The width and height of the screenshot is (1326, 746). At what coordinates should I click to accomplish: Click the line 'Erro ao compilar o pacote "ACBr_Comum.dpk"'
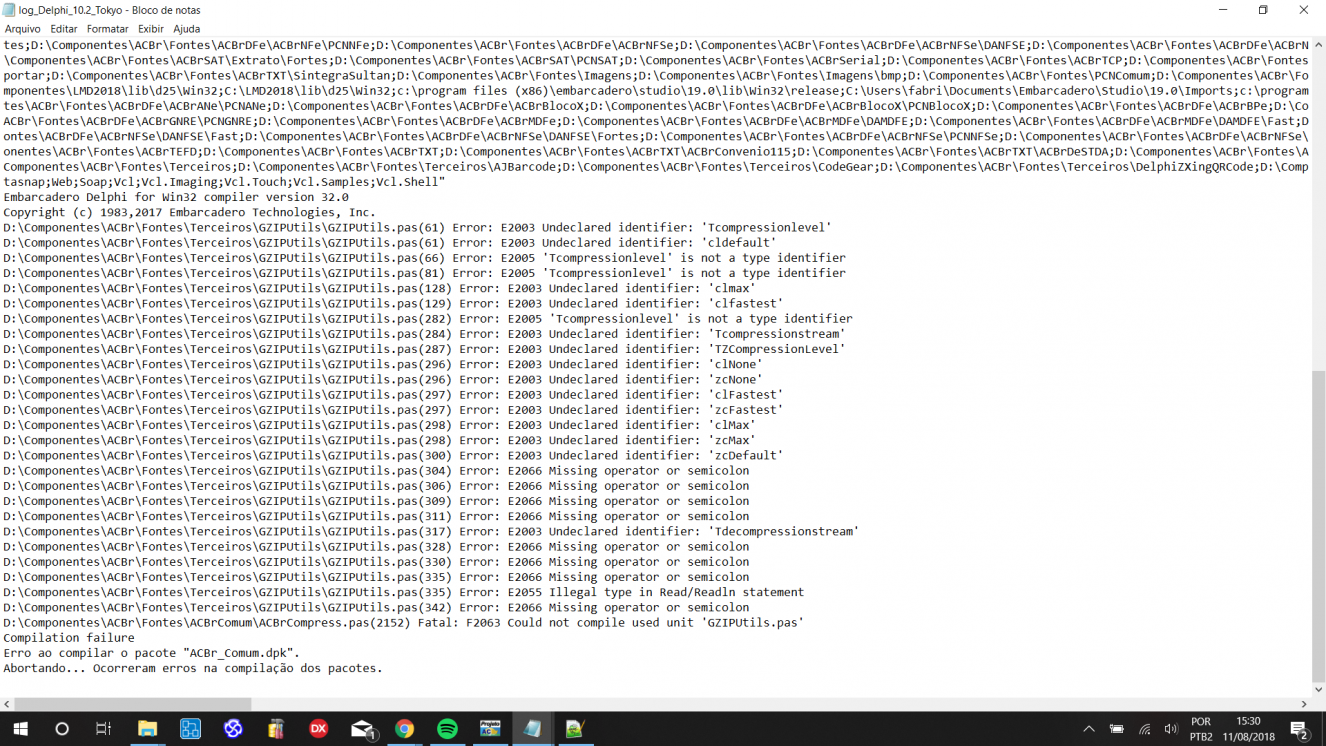tap(152, 653)
